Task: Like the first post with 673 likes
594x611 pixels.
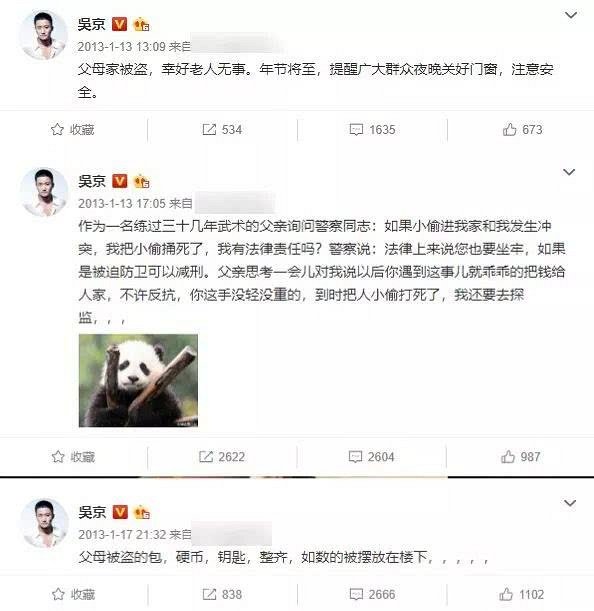Action: (522, 129)
